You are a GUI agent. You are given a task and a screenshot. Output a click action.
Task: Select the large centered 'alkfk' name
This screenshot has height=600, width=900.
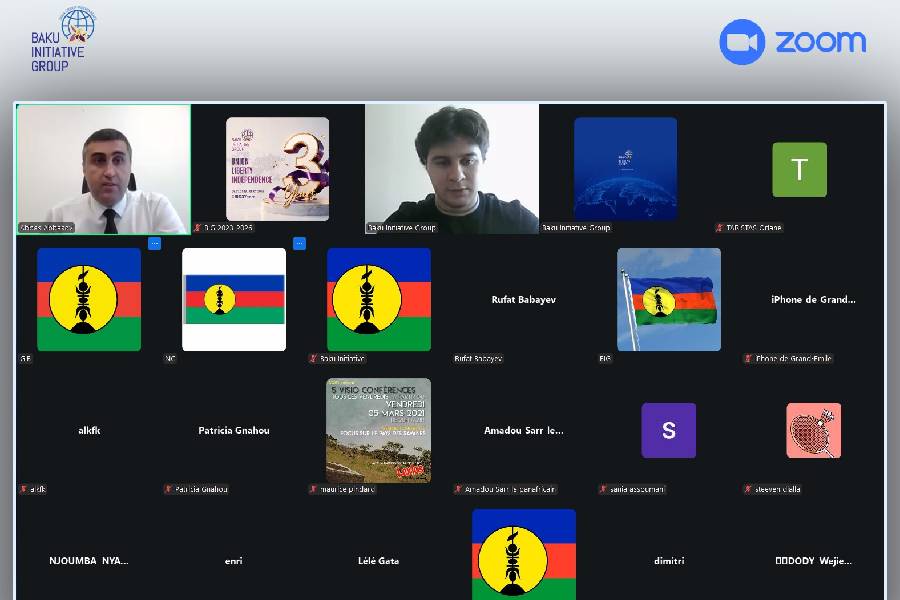click(89, 431)
